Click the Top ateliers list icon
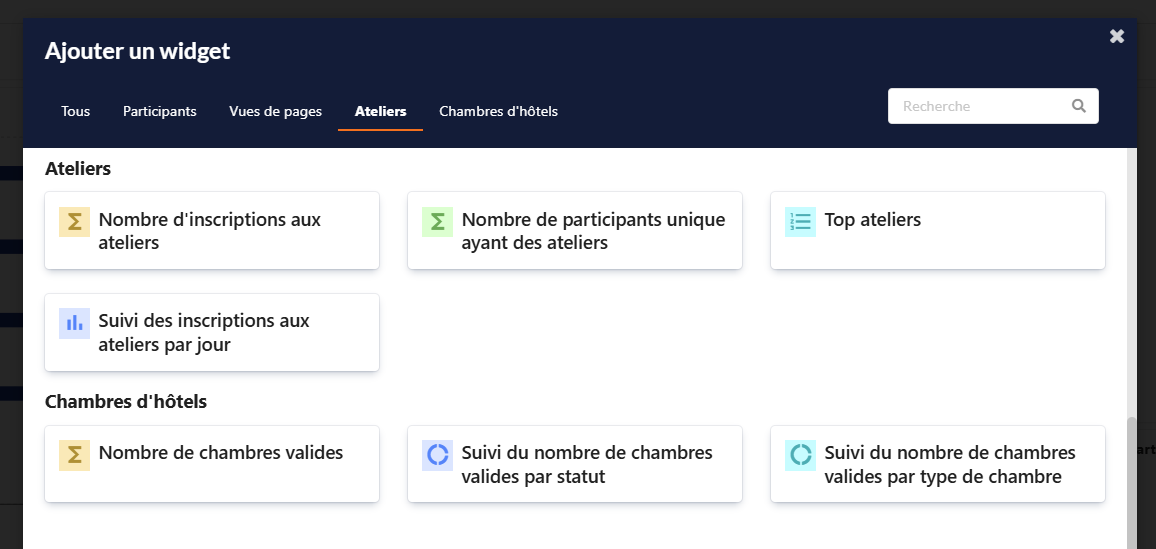The image size is (1156, 549). (x=800, y=222)
